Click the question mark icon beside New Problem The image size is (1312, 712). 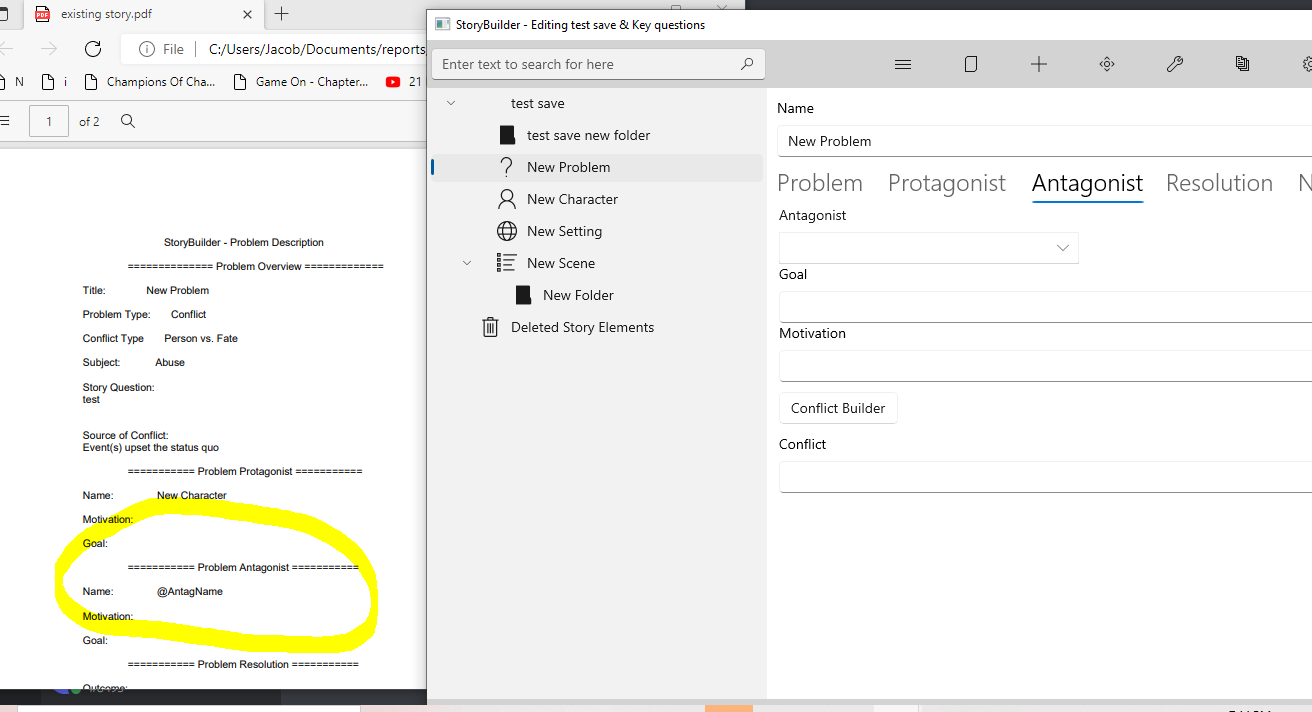pyautogui.click(x=507, y=167)
